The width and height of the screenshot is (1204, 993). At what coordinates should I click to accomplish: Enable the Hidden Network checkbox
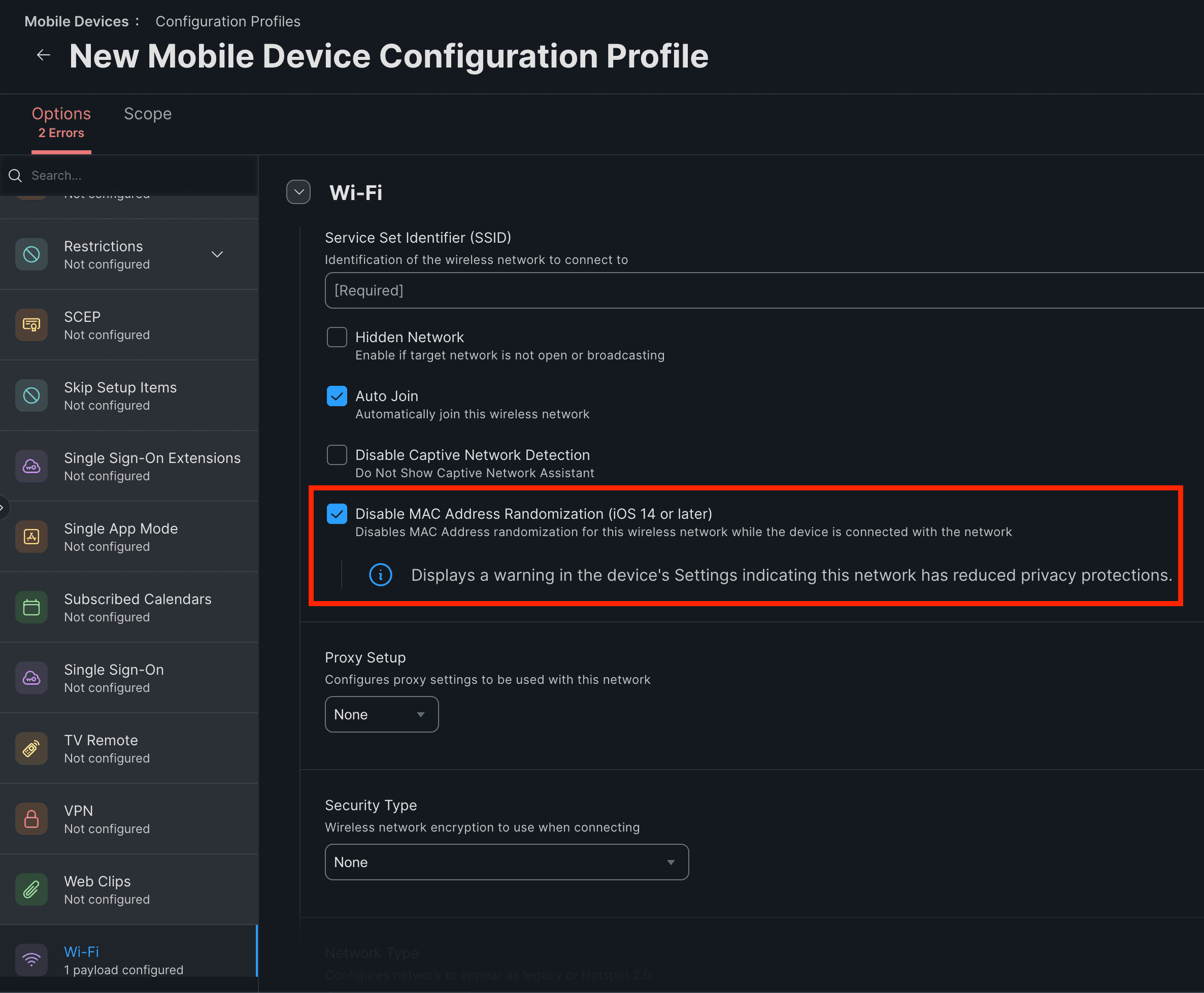337,337
